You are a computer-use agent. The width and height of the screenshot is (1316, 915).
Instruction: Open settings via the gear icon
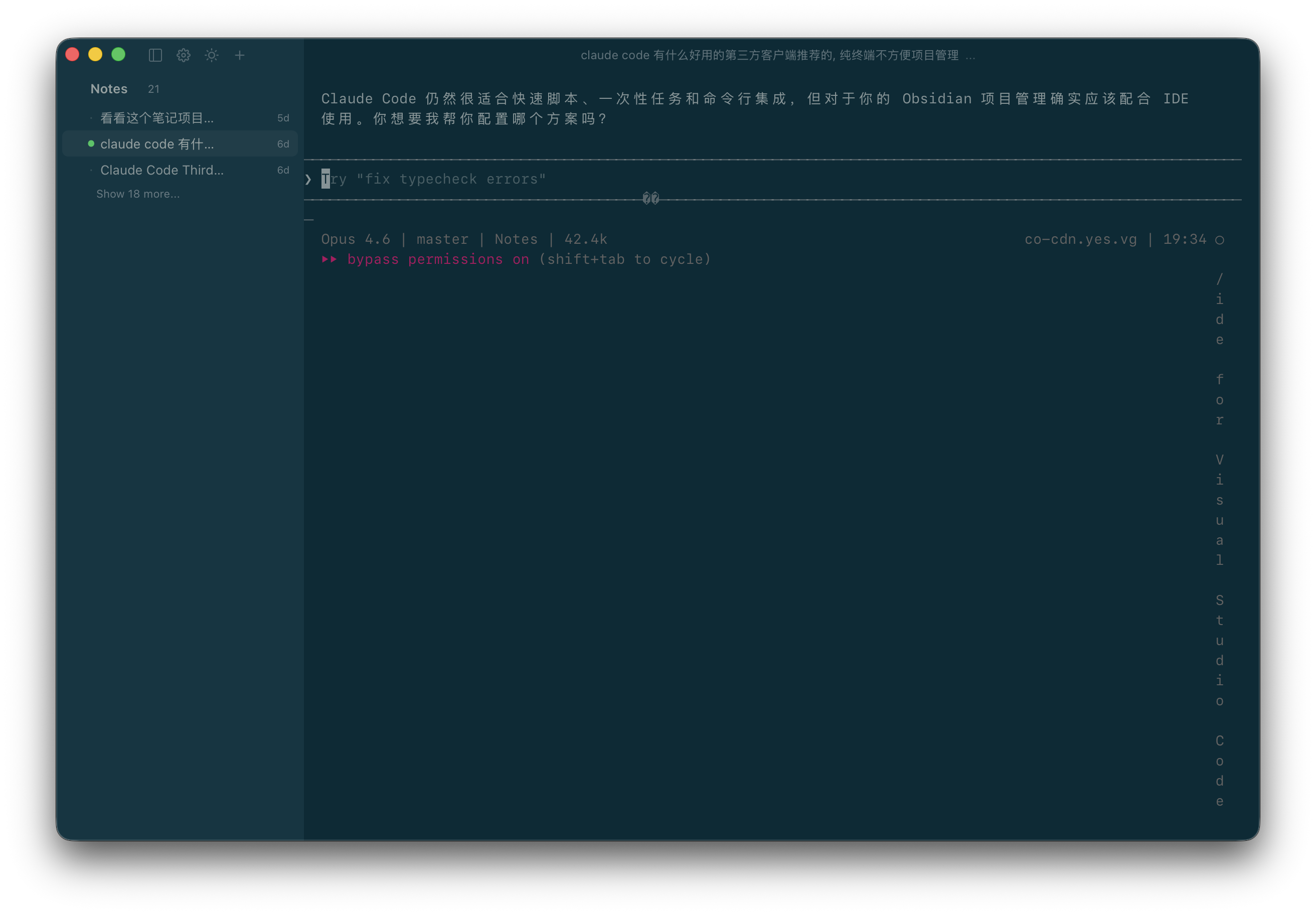click(x=184, y=55)
